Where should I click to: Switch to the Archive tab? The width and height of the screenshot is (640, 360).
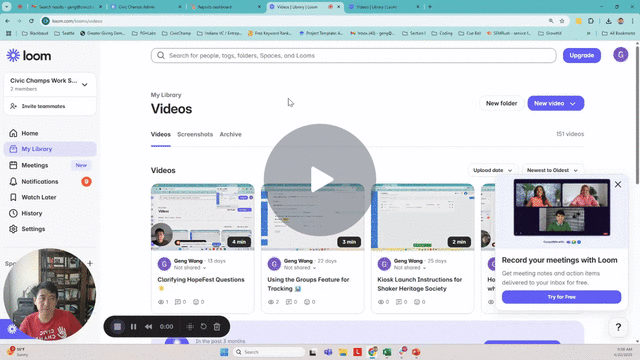pyautogui.click(x=231, y=134)
